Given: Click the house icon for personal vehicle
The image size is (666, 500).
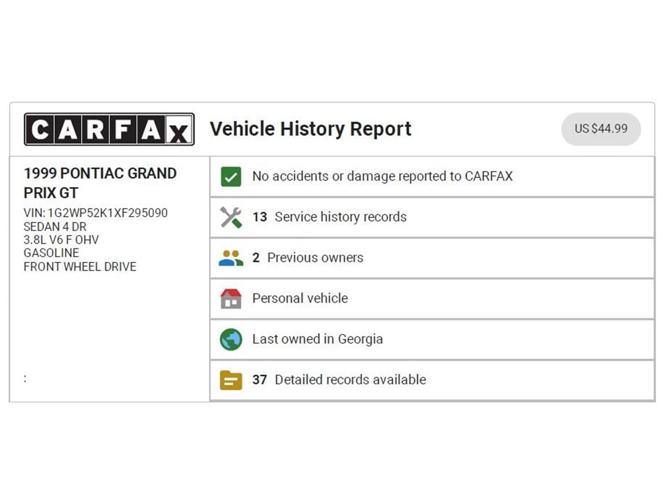Looking at the screenshot, I should pyautogui.click(x=231, y=299).
